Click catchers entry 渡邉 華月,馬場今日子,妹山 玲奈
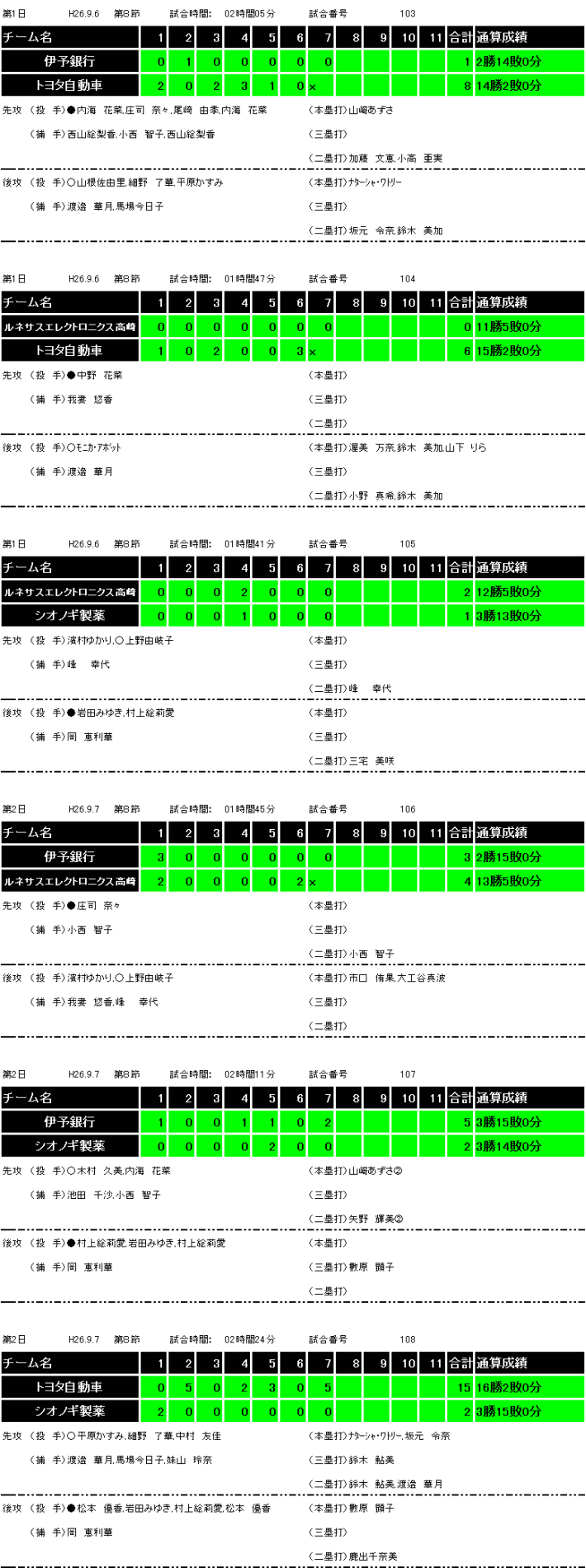Image resolution: width=586 pixels, height=1568 pixels. pos(139,1460)
